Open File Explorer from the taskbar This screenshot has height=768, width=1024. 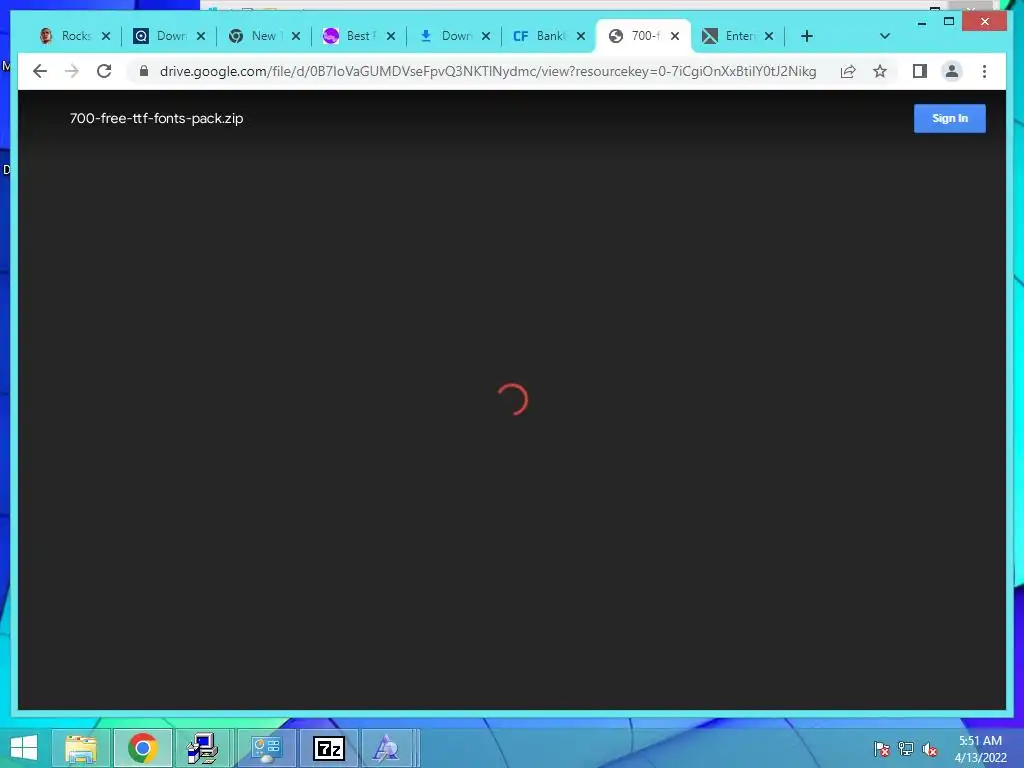tap(81, 748)
